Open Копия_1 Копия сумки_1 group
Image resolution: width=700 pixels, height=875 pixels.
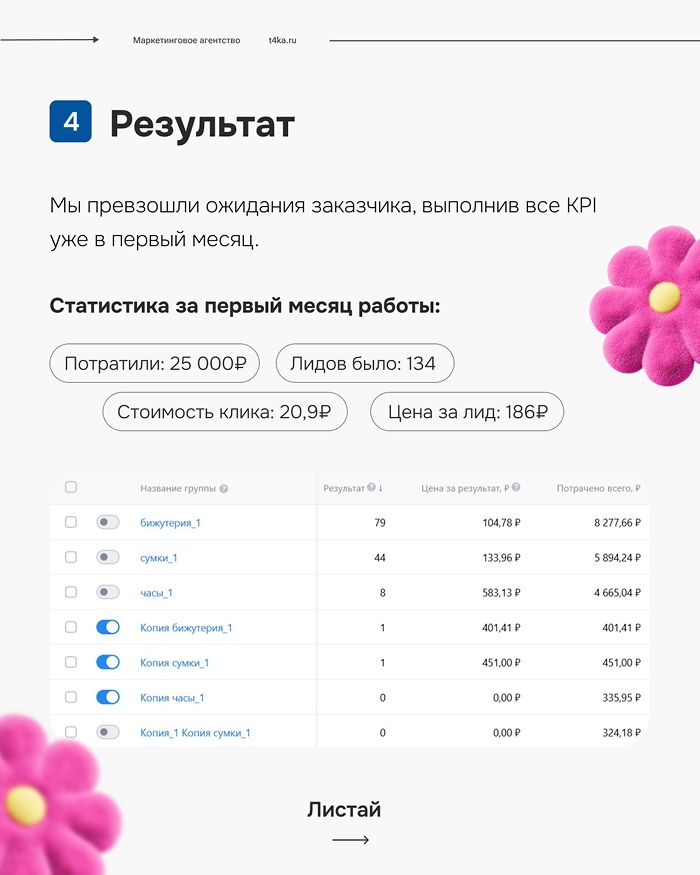click(x=195, y=733)
